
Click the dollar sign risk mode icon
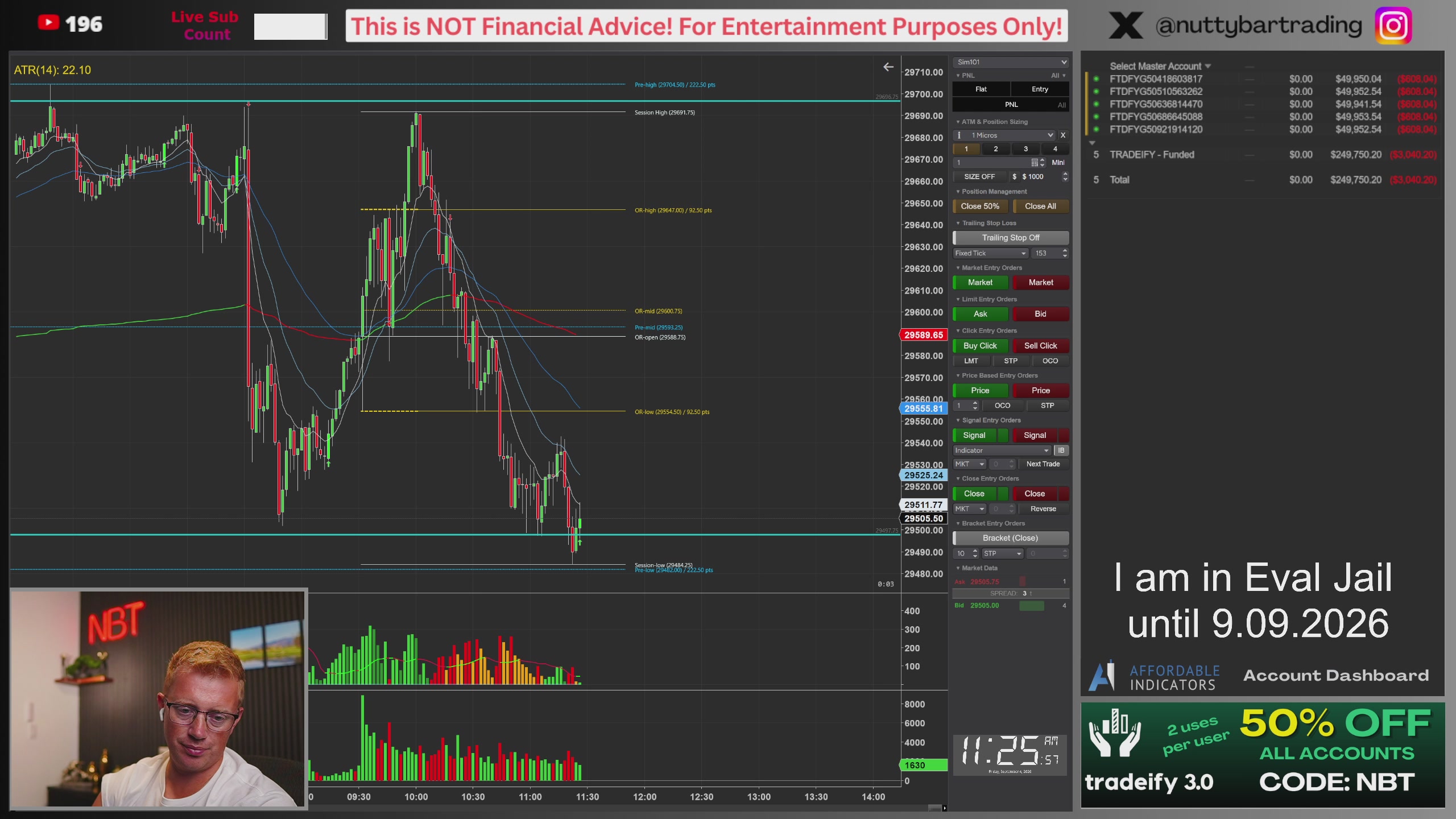tap(1014, 177)
